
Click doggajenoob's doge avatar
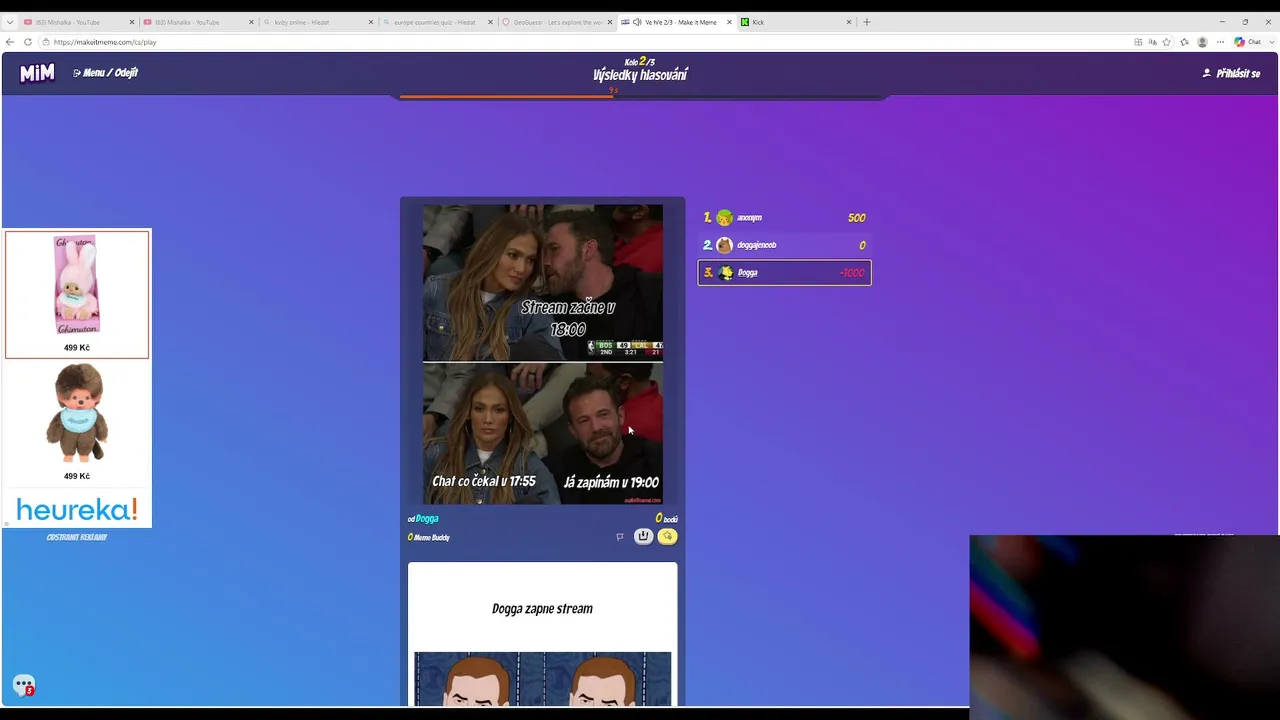(725, 245)
